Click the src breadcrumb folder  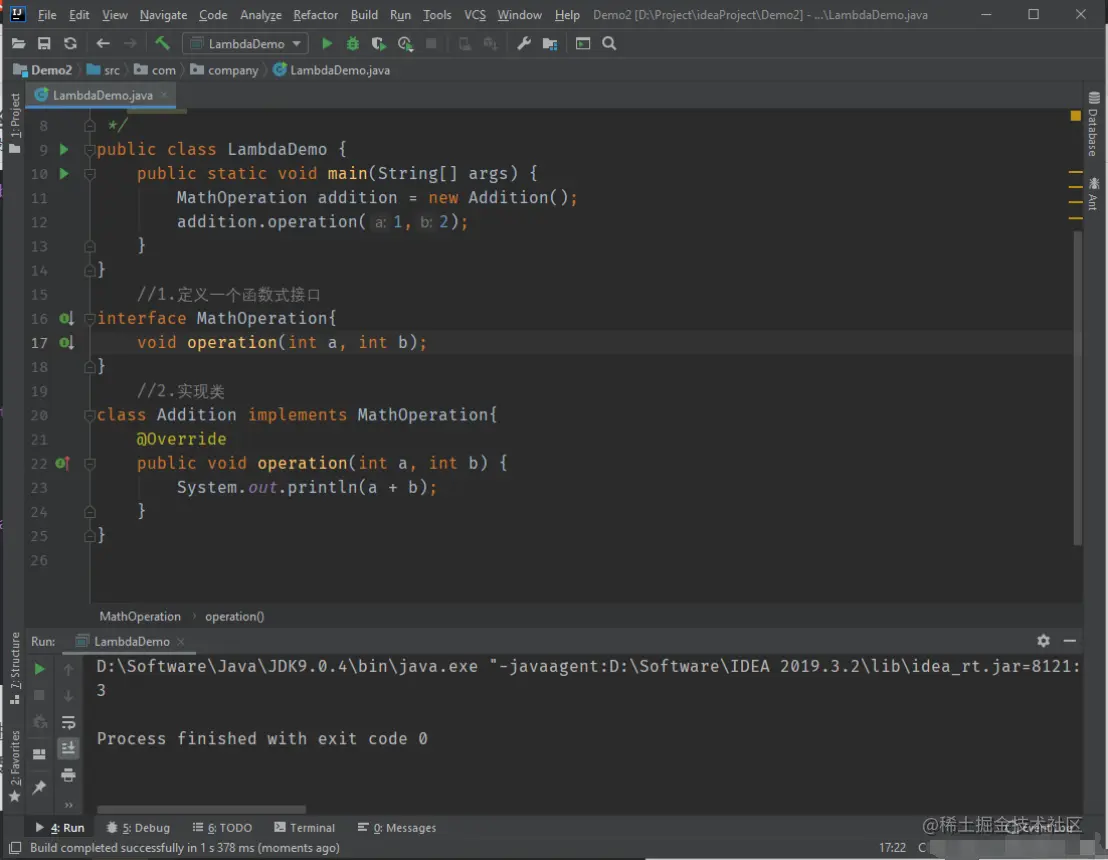click(x=103, y=70)
